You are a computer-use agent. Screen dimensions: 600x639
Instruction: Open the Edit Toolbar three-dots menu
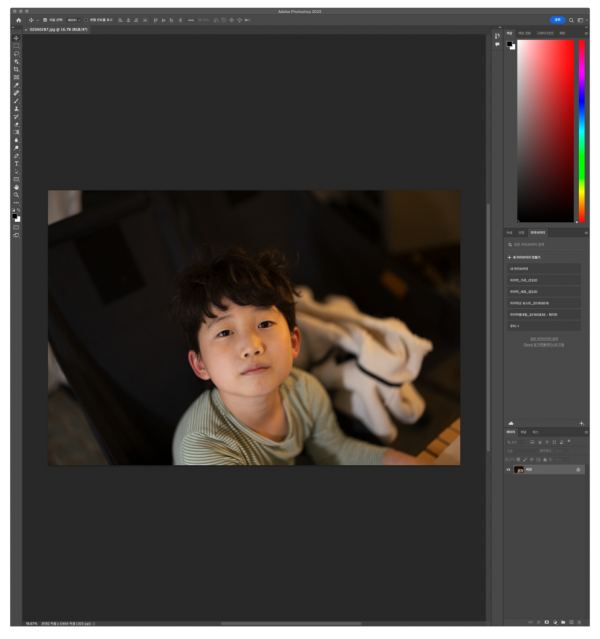tap(16, 203)
